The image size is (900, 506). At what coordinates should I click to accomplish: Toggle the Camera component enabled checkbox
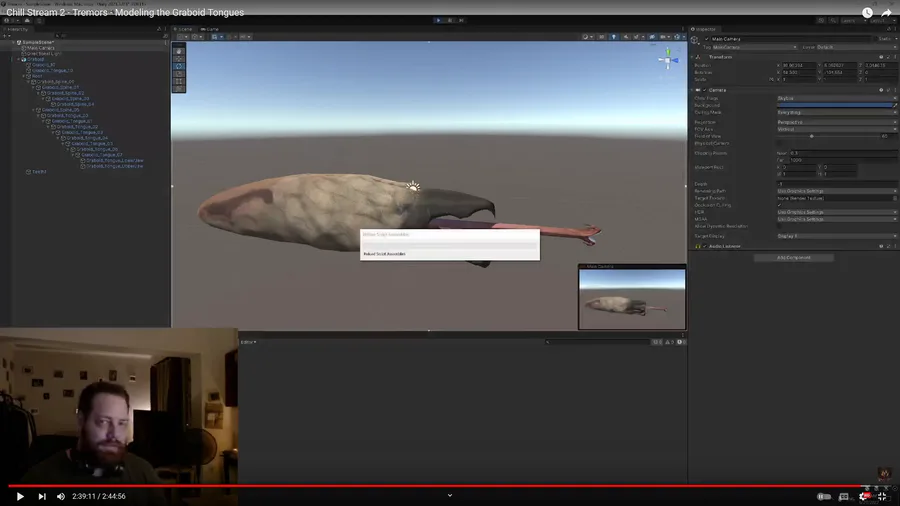coord(705,90)
